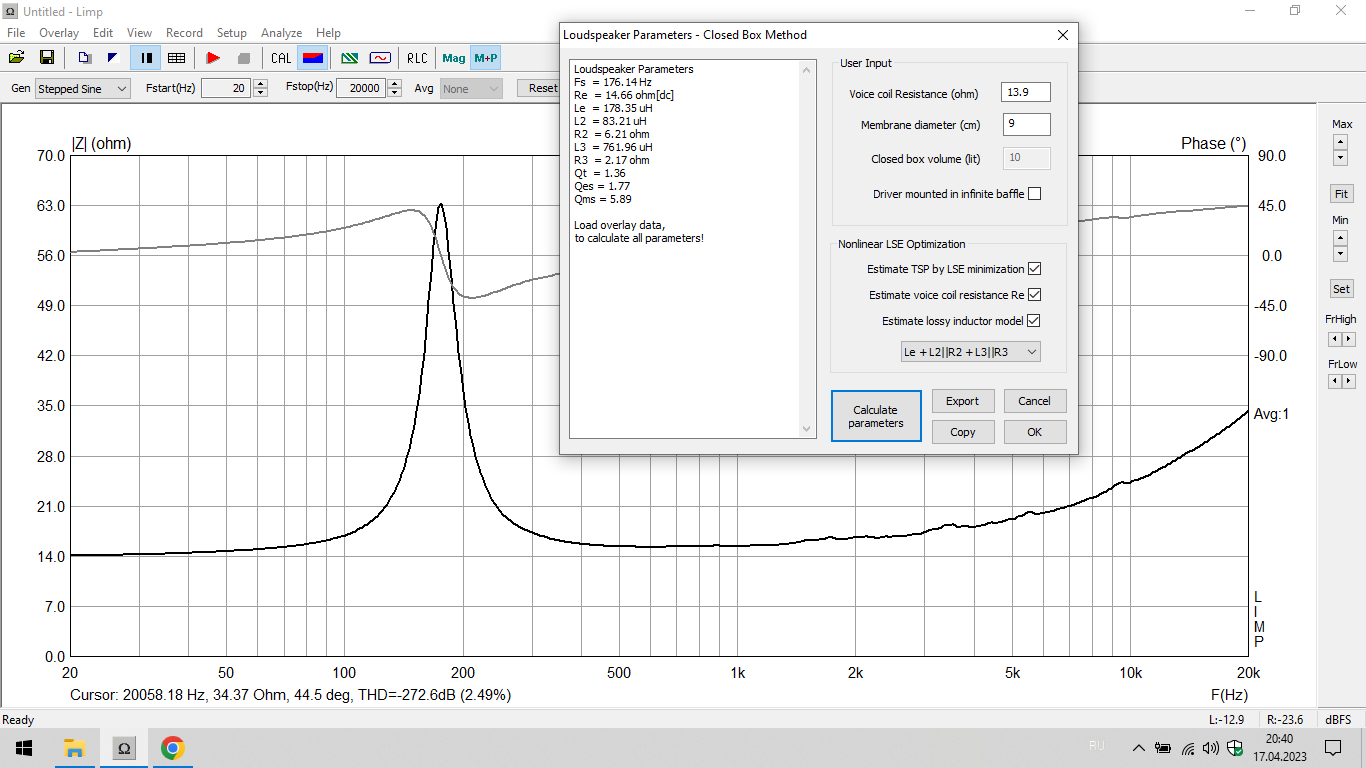Close the Loudspeaker Parameters dialog

(x=1063, y=34)
